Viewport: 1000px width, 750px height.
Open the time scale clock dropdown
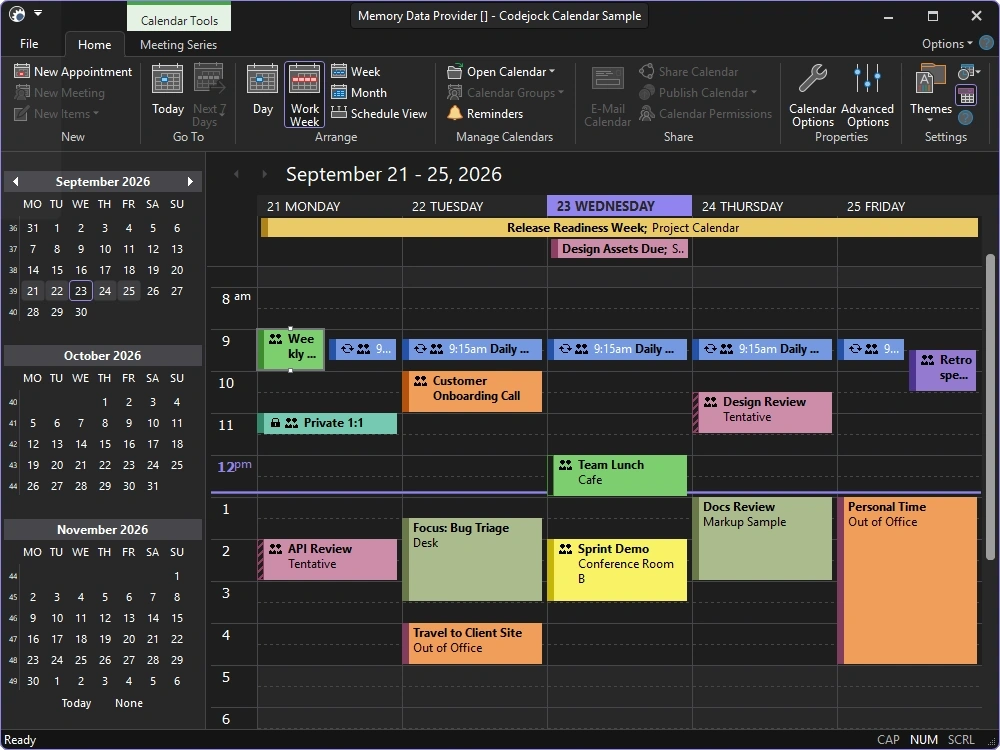[x=967, y=72]
